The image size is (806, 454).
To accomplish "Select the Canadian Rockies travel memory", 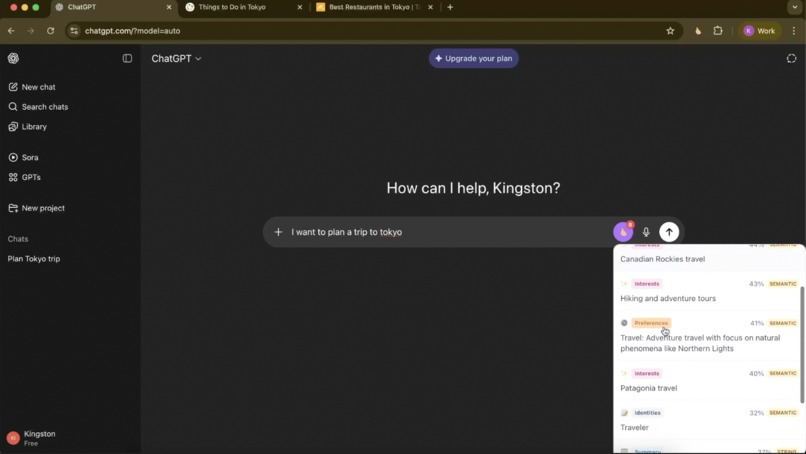I will coord(663,259).
